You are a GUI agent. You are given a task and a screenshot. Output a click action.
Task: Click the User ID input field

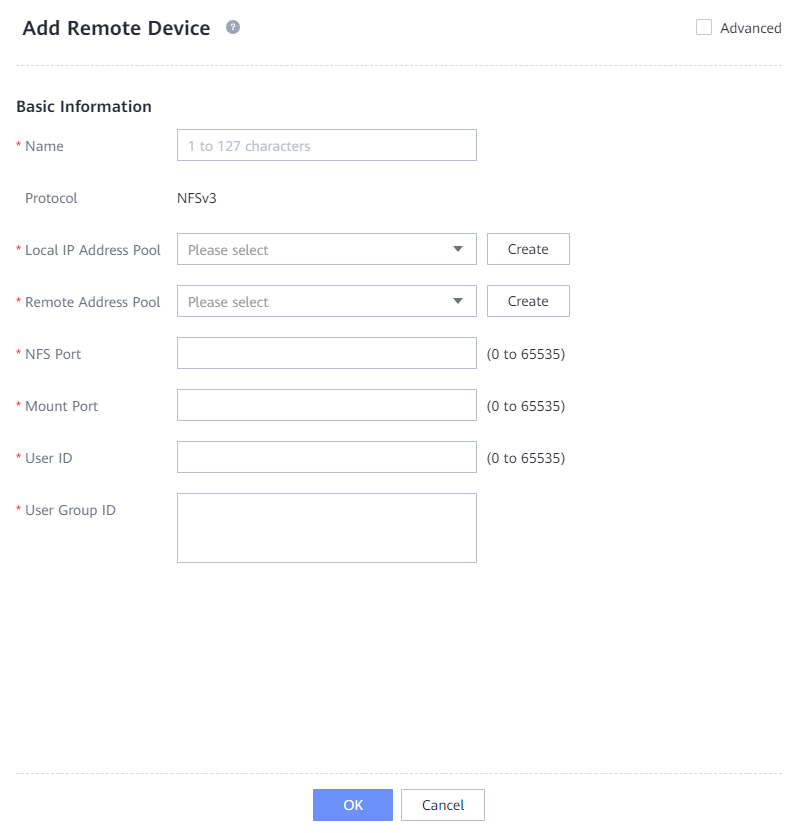coord(326,457)
